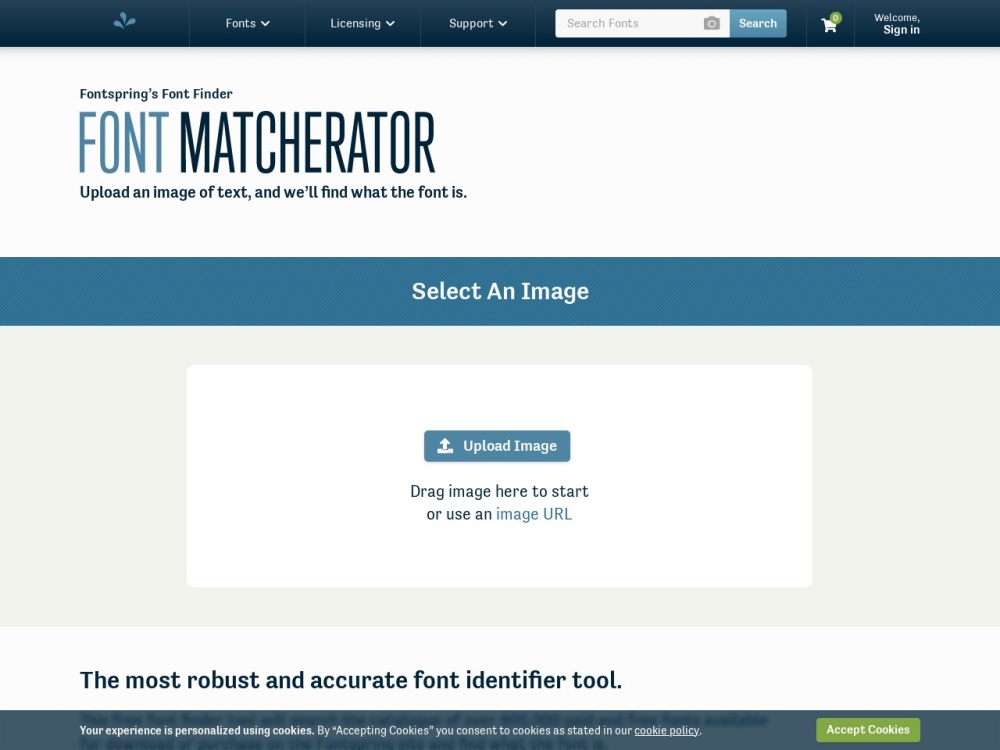Screen dimensions: 1000x750
Task: Click the Fontspring logo icon
Action: tap(124, 22)
